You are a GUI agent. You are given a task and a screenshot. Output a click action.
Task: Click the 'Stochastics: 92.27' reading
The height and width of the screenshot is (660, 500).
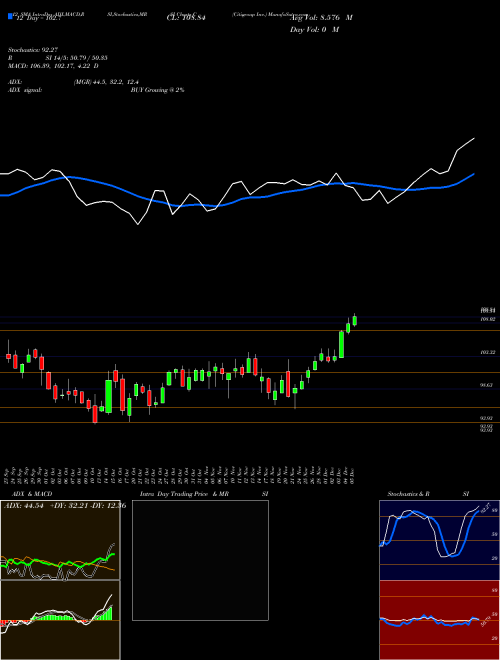[x=32, y=50]
